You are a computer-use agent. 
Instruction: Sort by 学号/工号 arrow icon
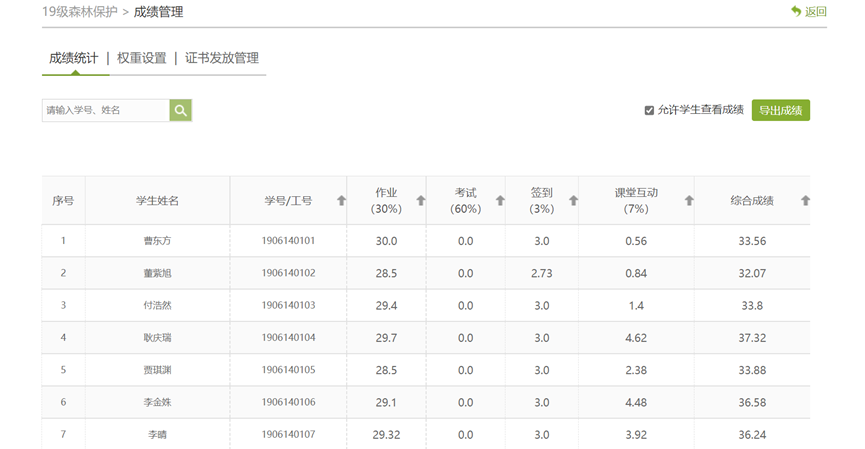[x=341, y=201]
